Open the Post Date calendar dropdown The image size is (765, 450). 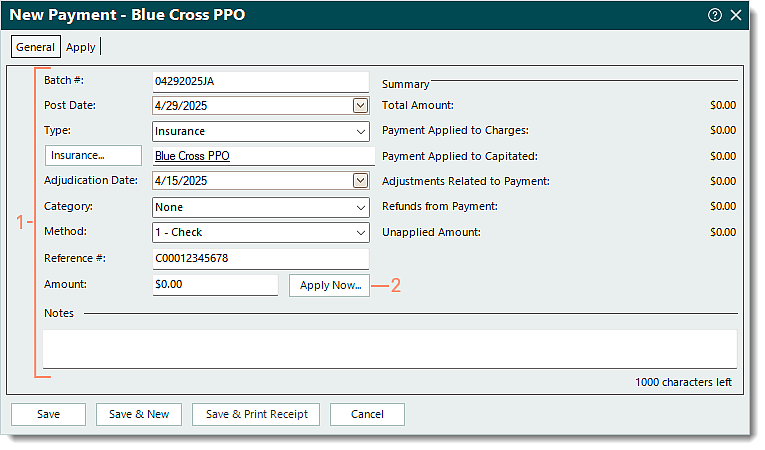tap(360, 105)
